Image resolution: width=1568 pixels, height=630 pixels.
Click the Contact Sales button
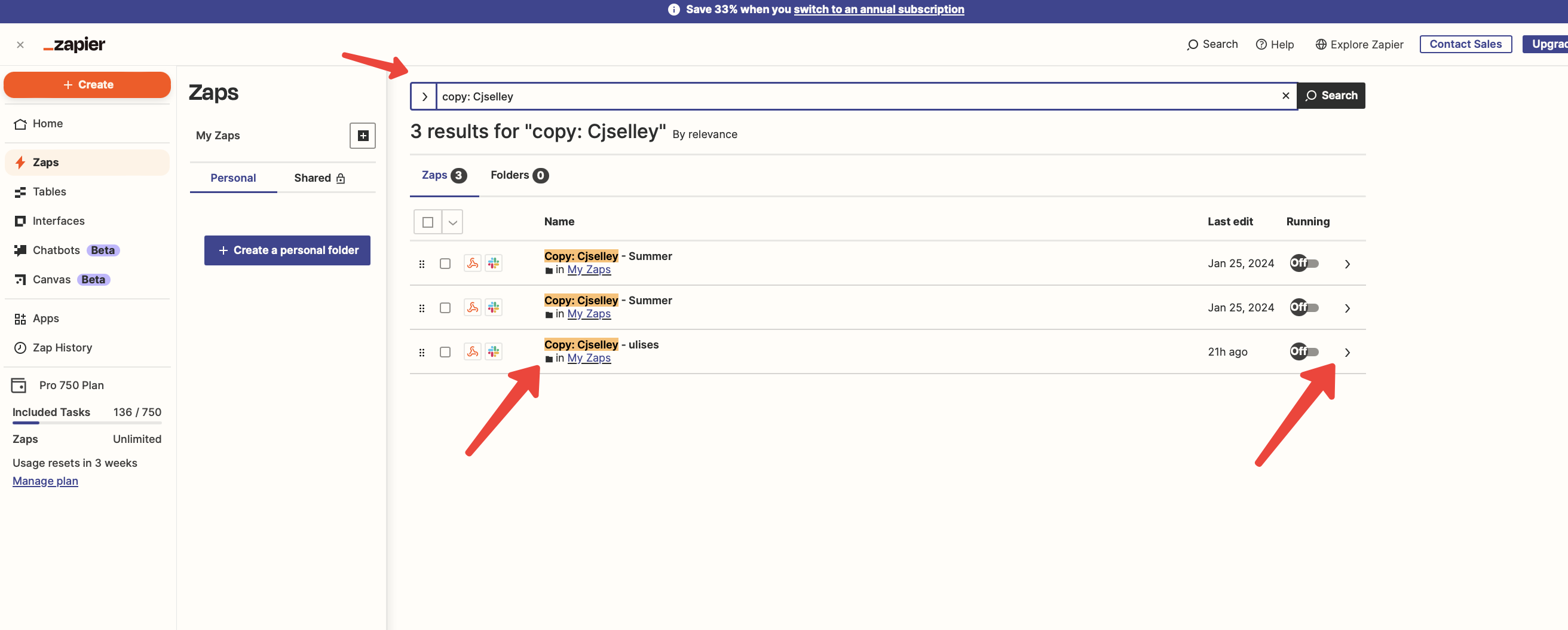[x=1465, y=44]
